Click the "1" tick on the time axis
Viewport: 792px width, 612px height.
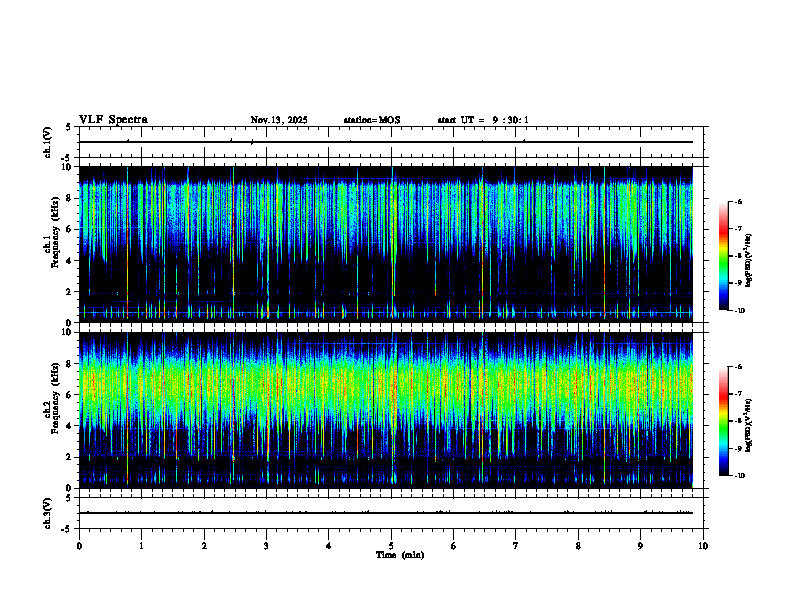coord(141,546)
